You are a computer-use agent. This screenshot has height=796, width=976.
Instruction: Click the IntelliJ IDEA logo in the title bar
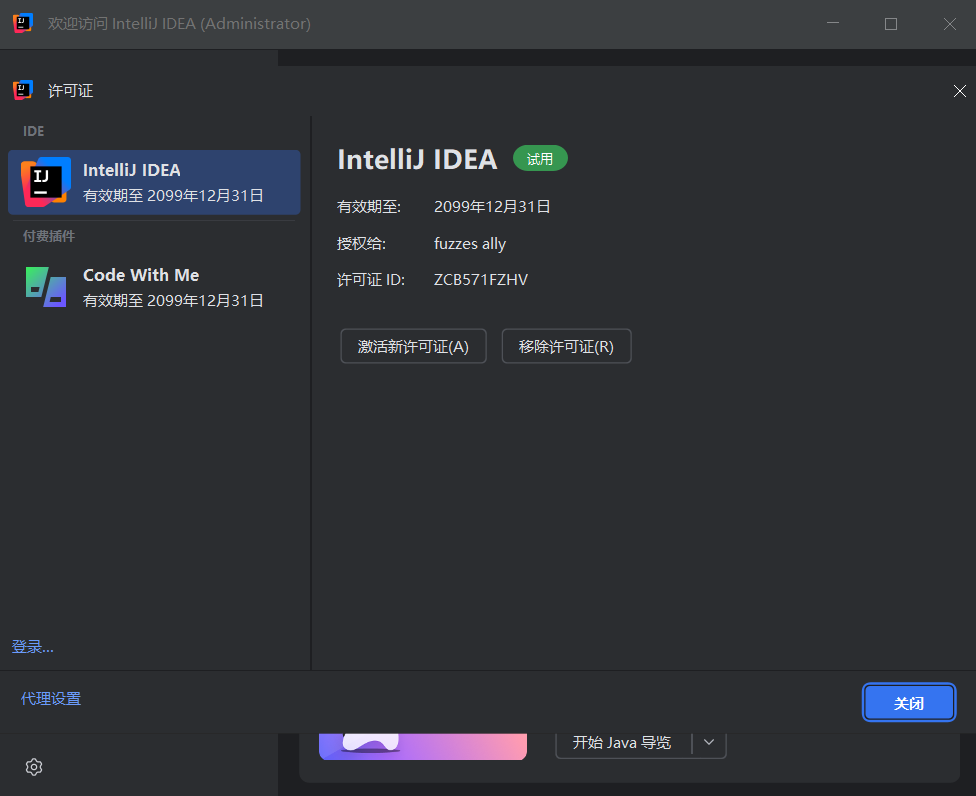coord(23,24)
